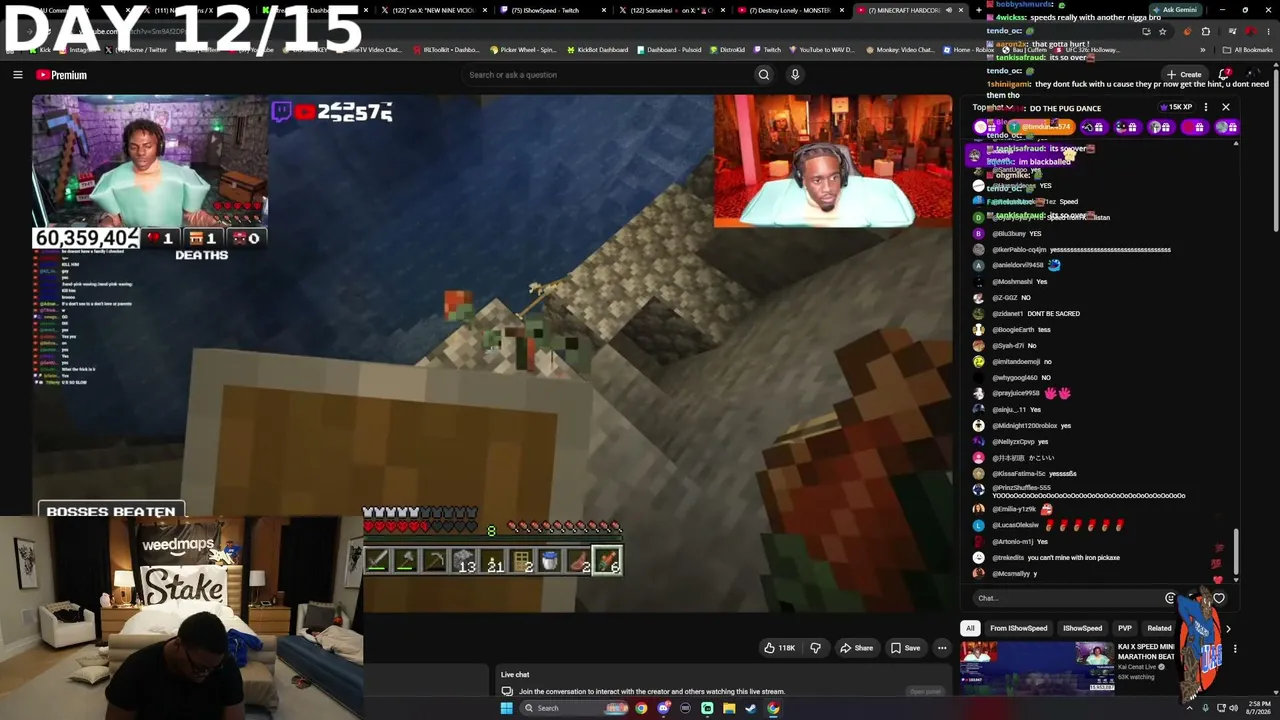This screenshot has height=720, width=1280.
Task: Open the DistroKid bookmark
Action: 727,50
